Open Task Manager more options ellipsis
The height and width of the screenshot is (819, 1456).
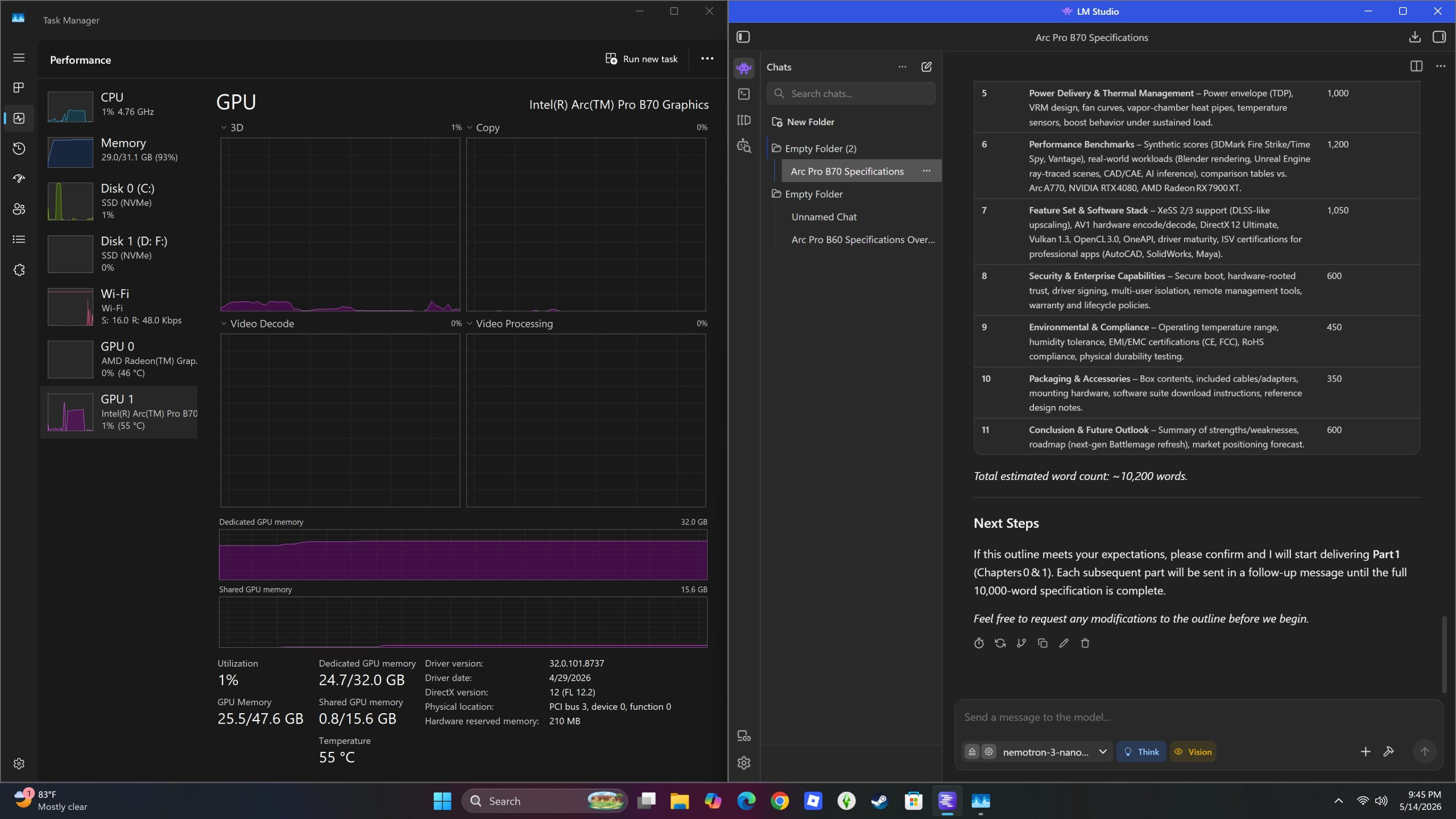point(707,59)
